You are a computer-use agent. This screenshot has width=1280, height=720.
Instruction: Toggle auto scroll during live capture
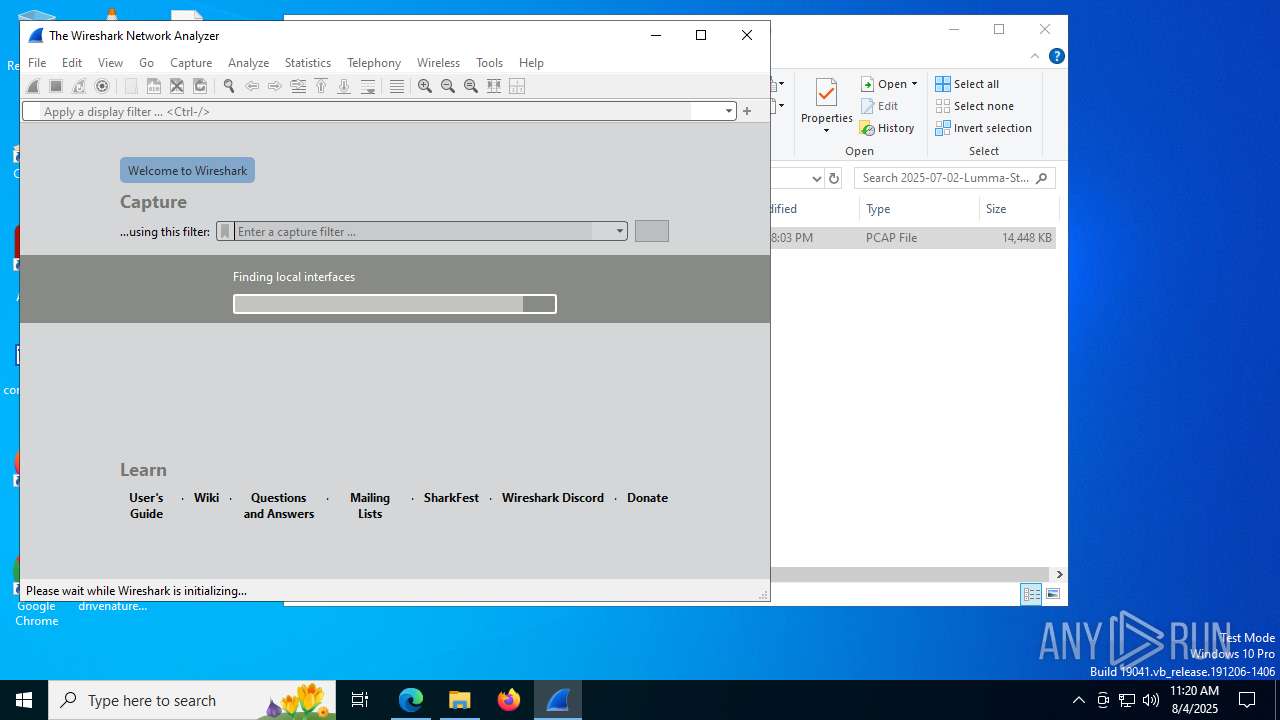367,86
